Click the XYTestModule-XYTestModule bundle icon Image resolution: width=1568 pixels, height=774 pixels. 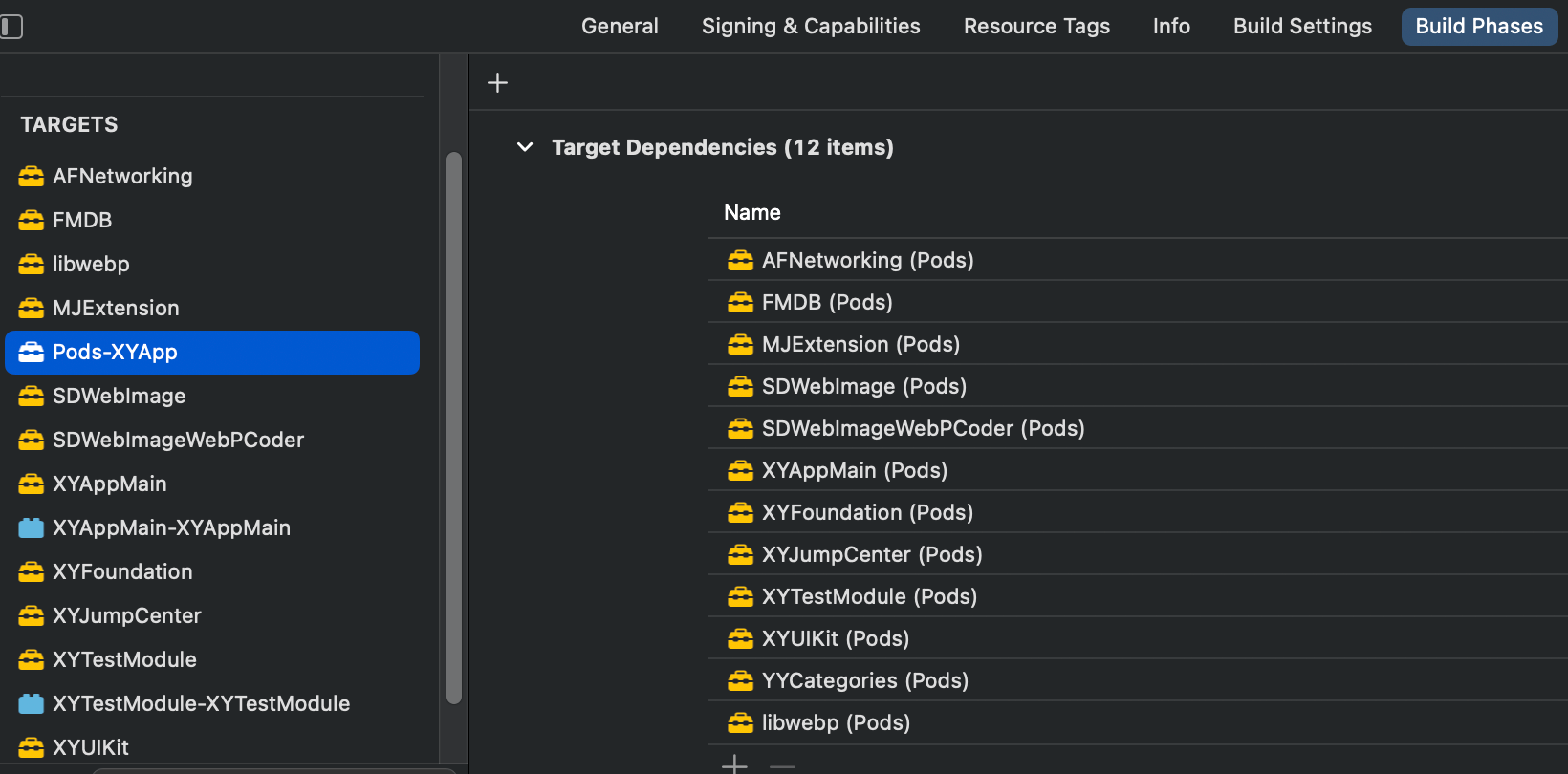click(32, 704)
